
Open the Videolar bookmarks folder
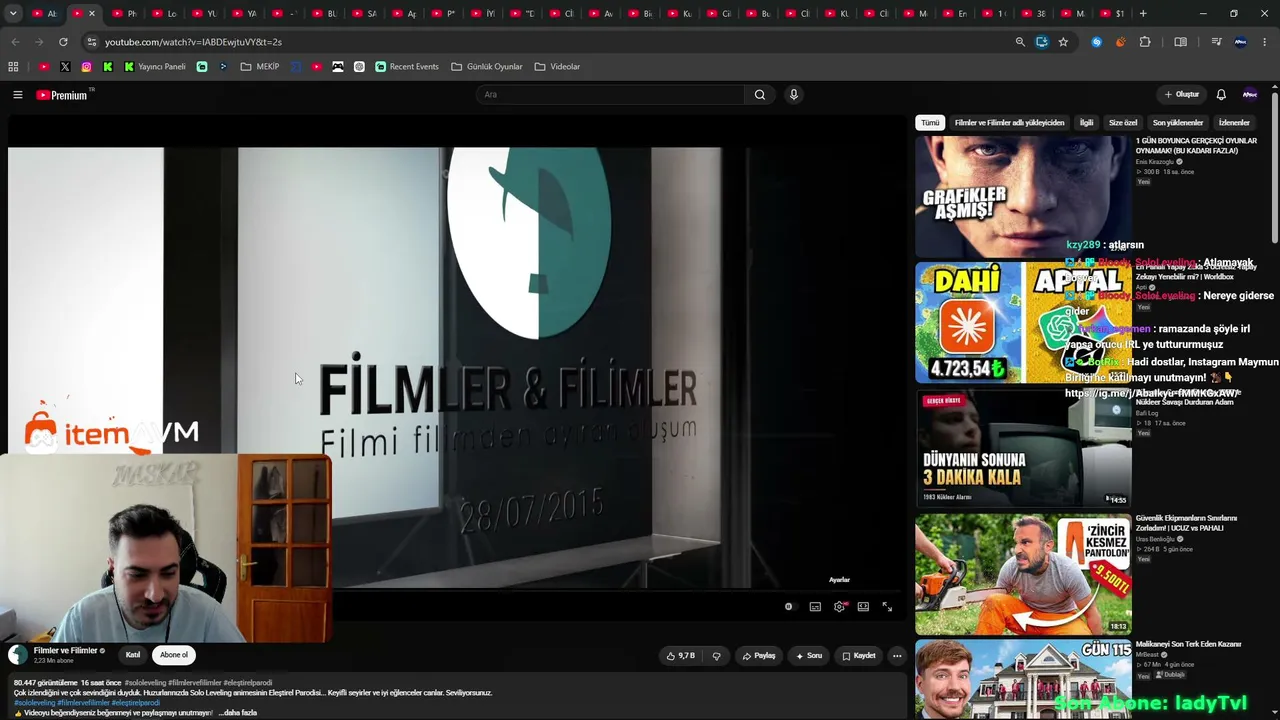[x=557, y=67]
